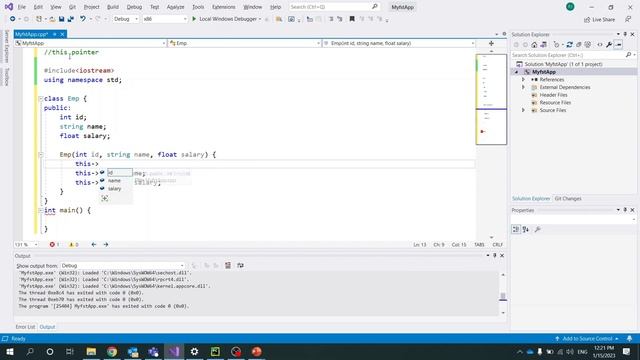Toggle Preview Selected Items in Solution Explorer

618,45
